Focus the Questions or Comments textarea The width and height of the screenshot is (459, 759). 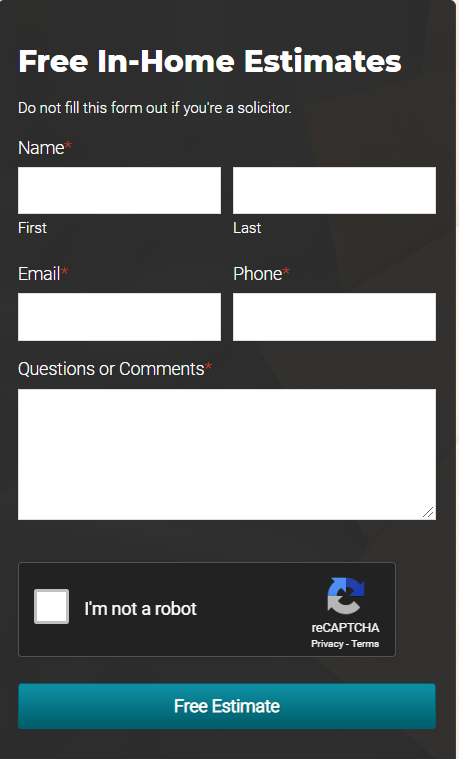point(227,455)
